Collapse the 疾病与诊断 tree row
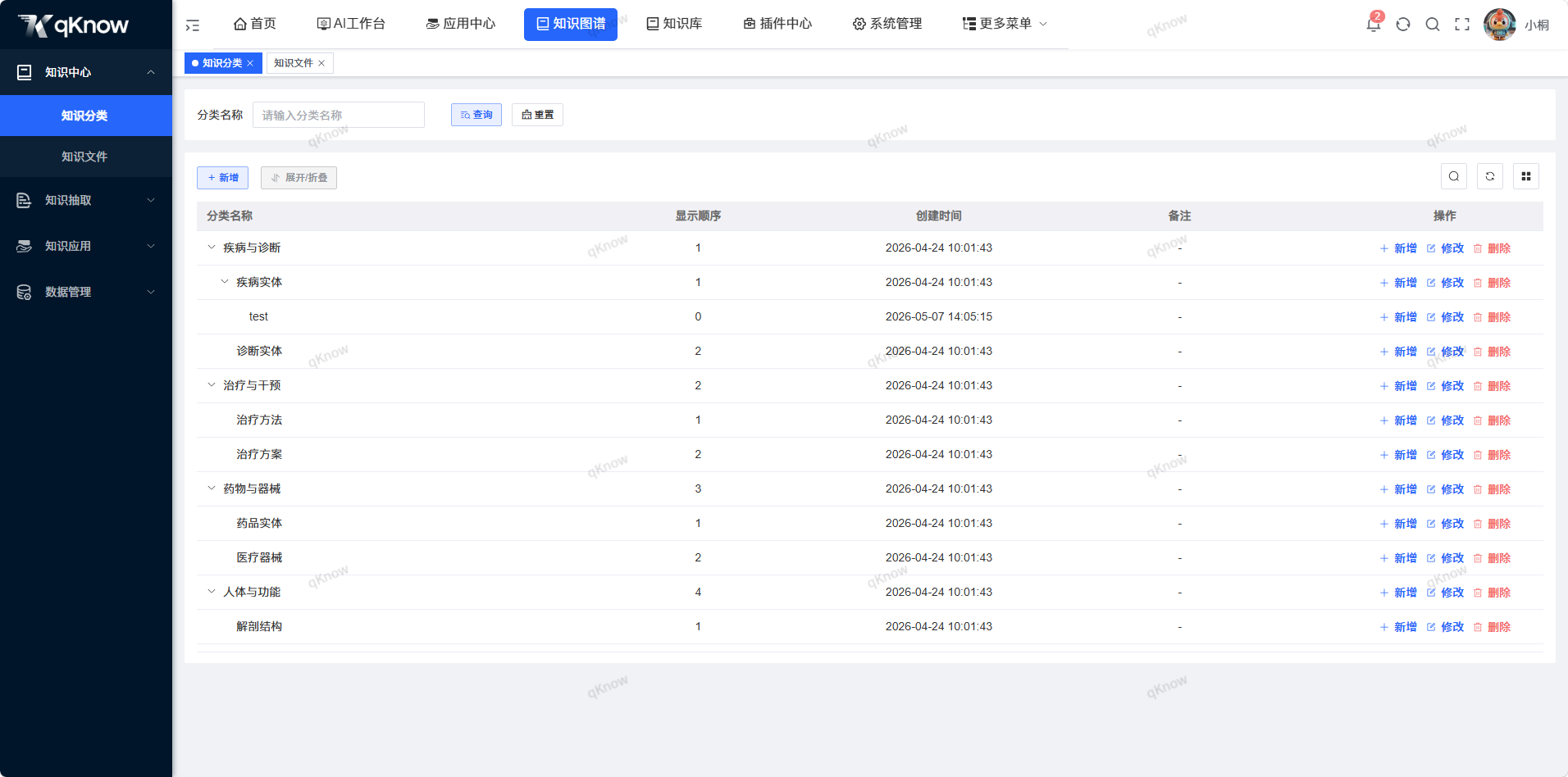 tap(212, 248)
